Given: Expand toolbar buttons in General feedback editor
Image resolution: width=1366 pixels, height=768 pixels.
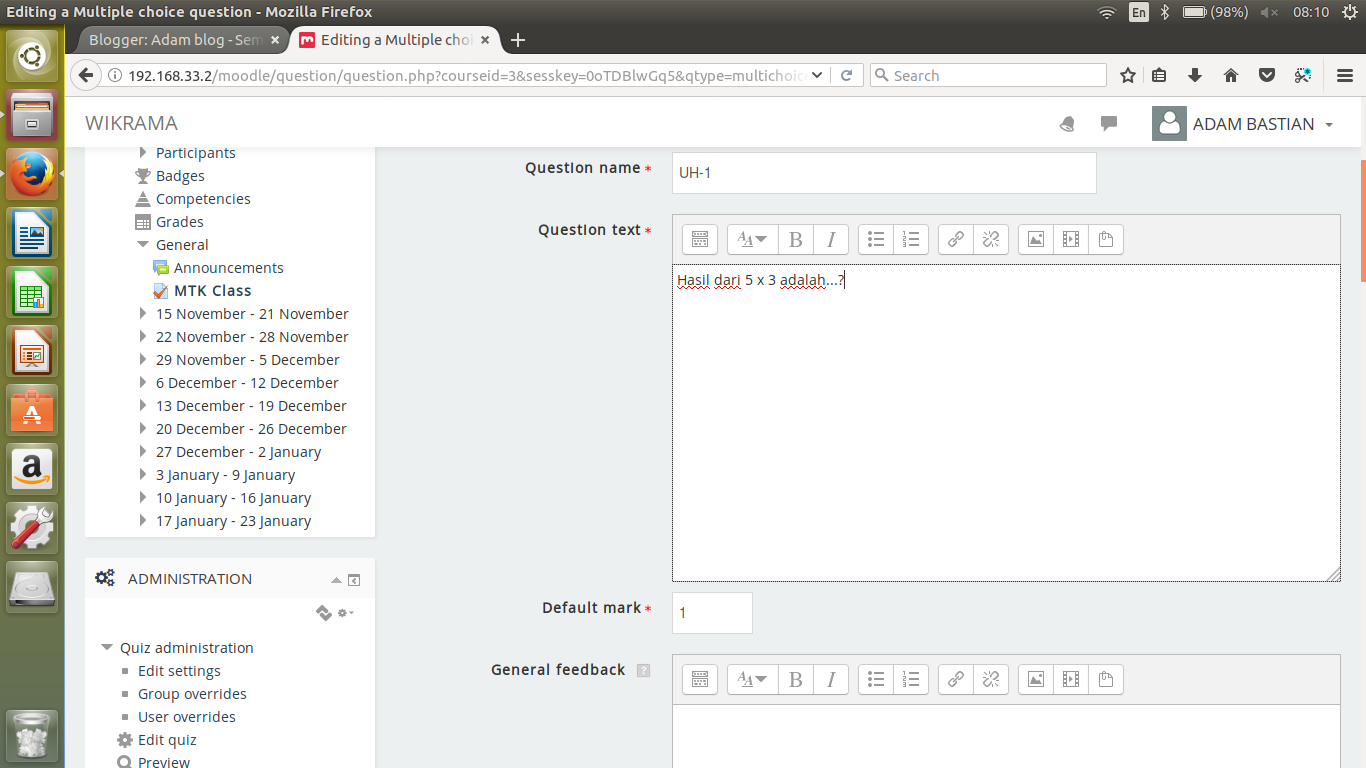Looking at the screenshot, I should (699, 679).
